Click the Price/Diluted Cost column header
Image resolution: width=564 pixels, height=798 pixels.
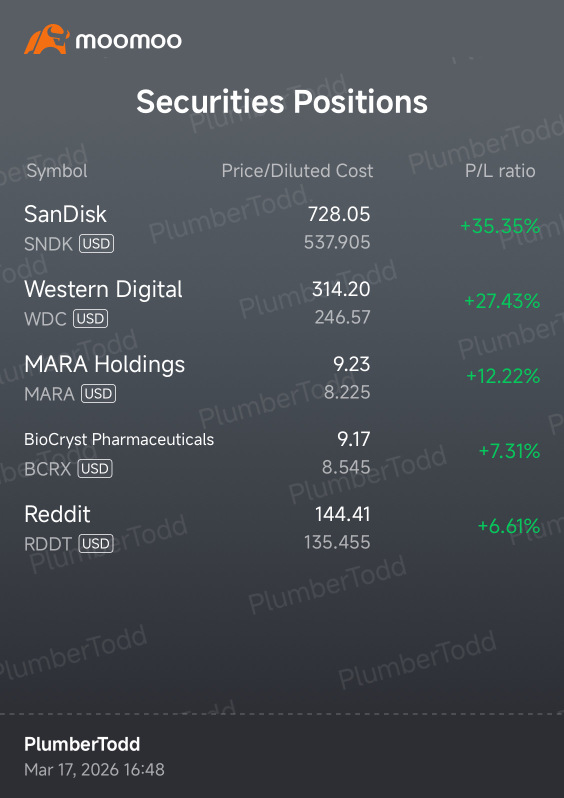click(297, 170)
